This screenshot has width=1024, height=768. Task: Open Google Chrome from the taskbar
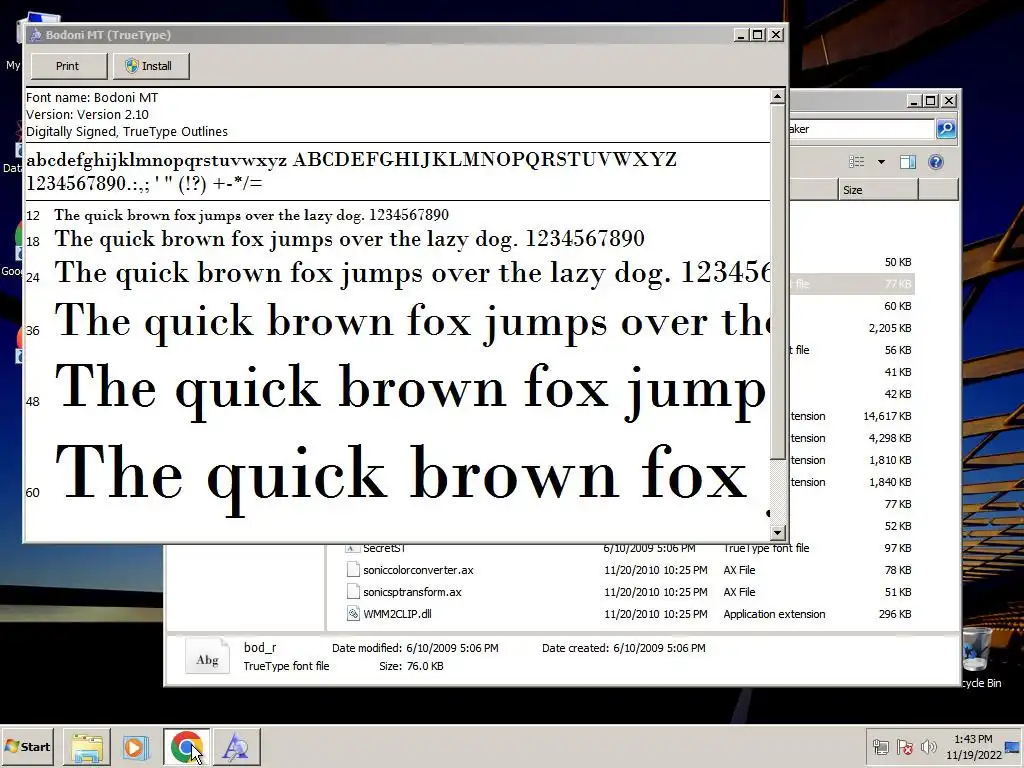coord(187,747)
